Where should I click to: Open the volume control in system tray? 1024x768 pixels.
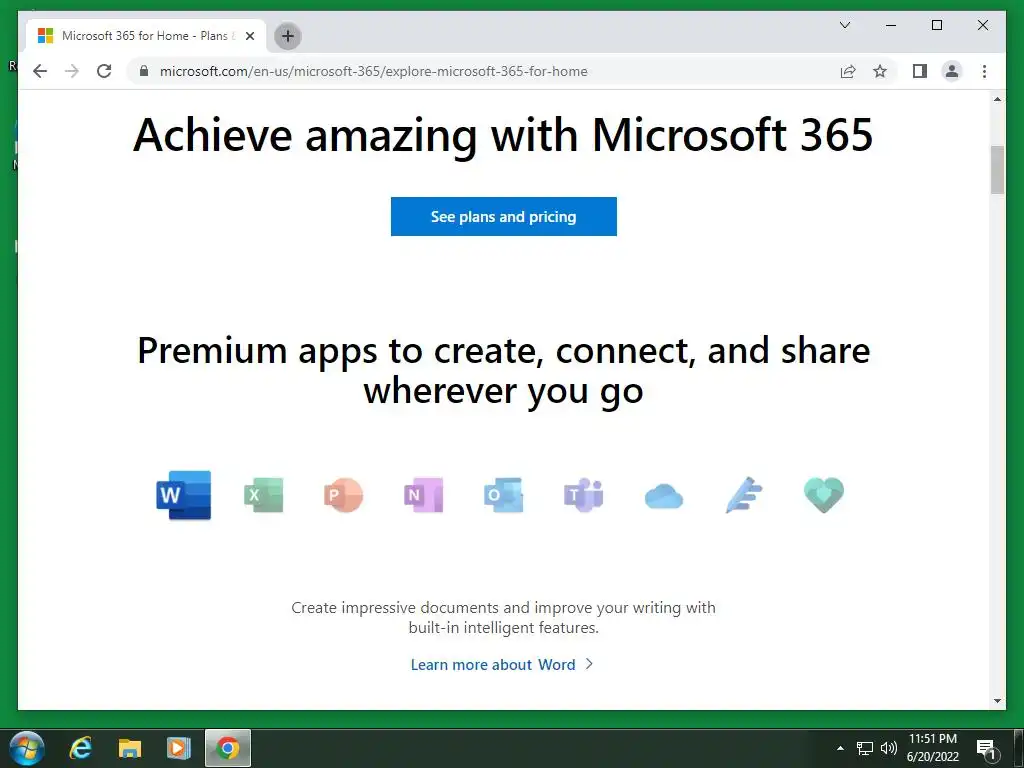pyautogui.click(x=888, y=748)
